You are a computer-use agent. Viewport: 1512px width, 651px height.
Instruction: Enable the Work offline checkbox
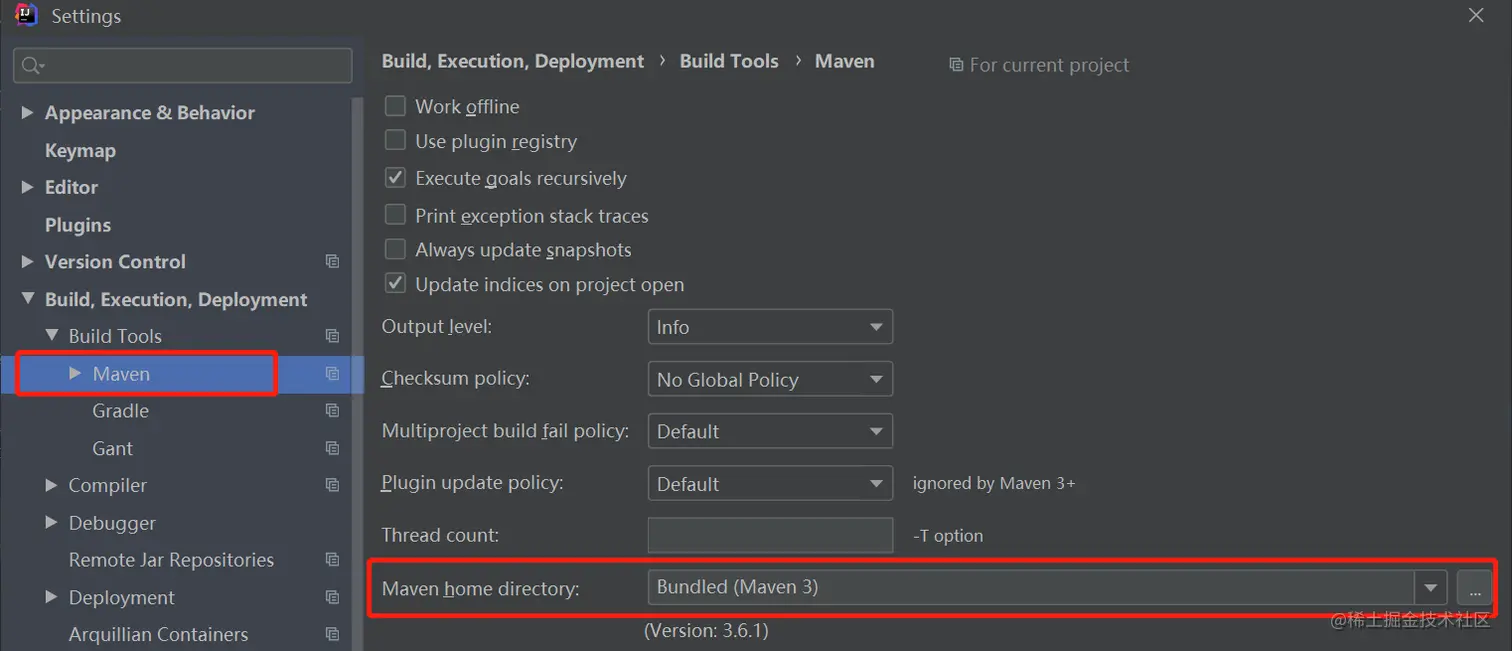coord(396,106)
